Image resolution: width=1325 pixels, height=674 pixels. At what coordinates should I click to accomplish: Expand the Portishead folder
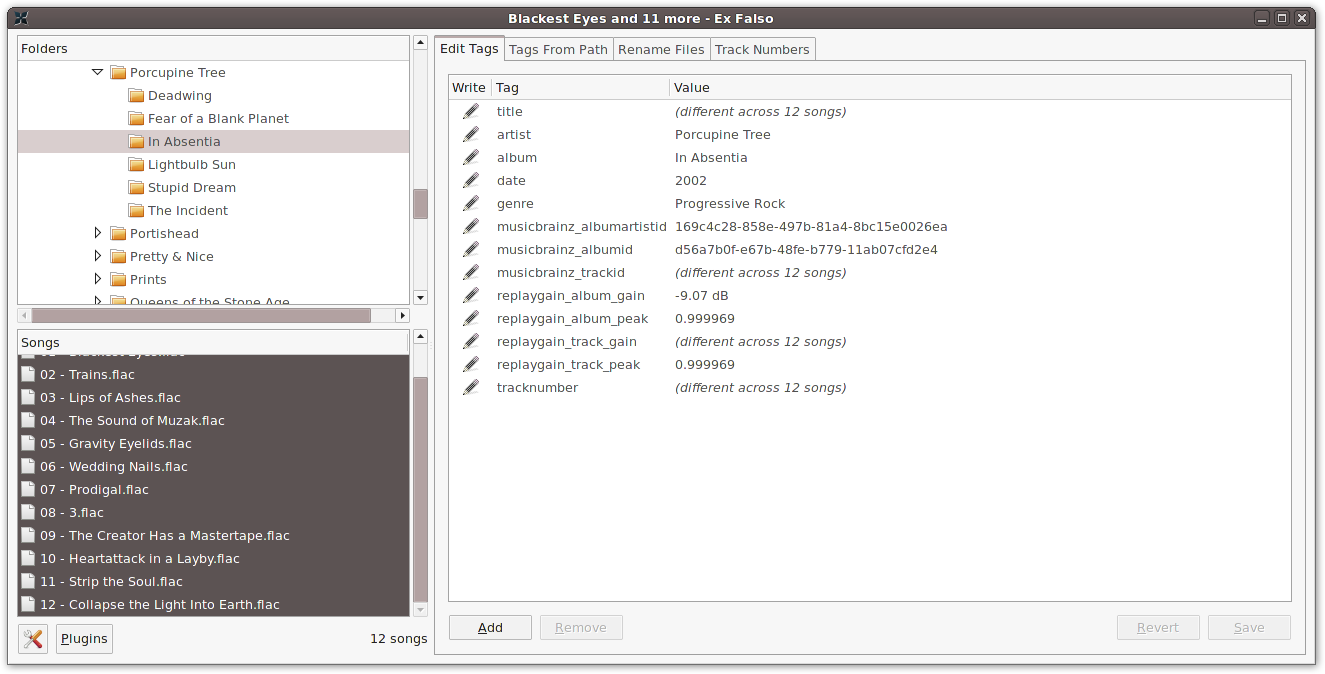coord(98,233)
